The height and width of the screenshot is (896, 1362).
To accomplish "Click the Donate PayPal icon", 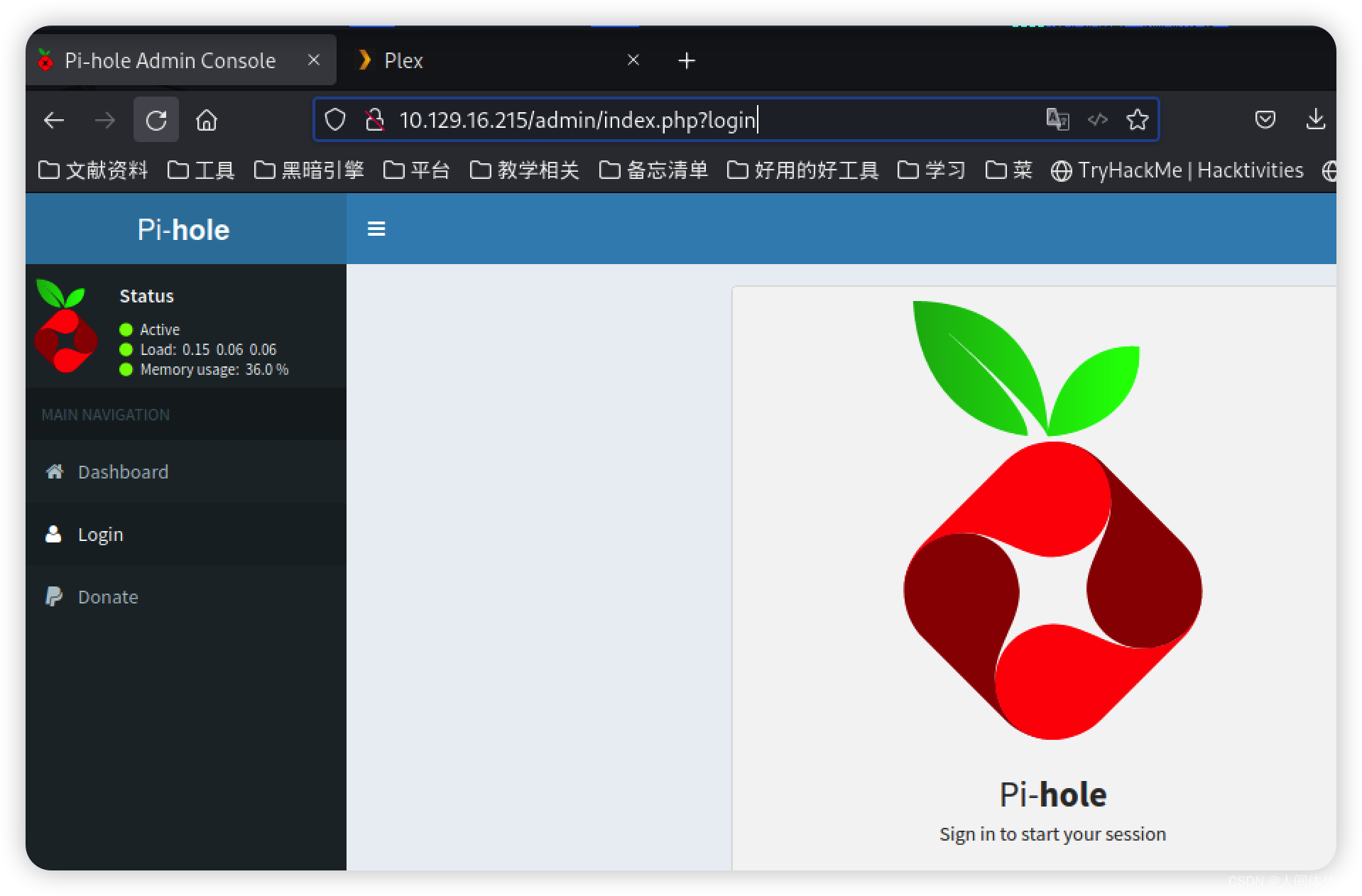I will (x=54, y=596).
